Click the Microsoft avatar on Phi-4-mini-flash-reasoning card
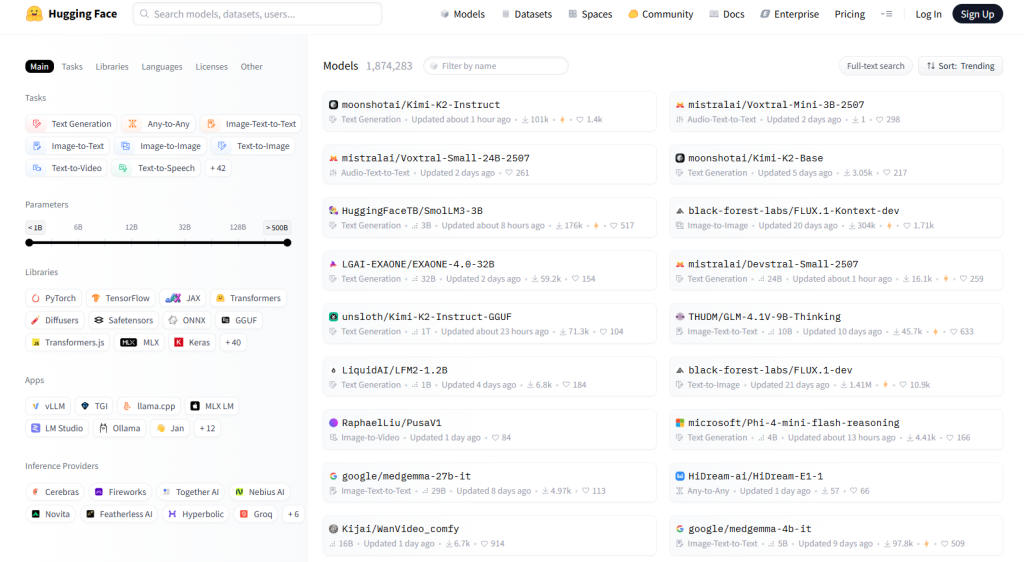 (680, 423)
